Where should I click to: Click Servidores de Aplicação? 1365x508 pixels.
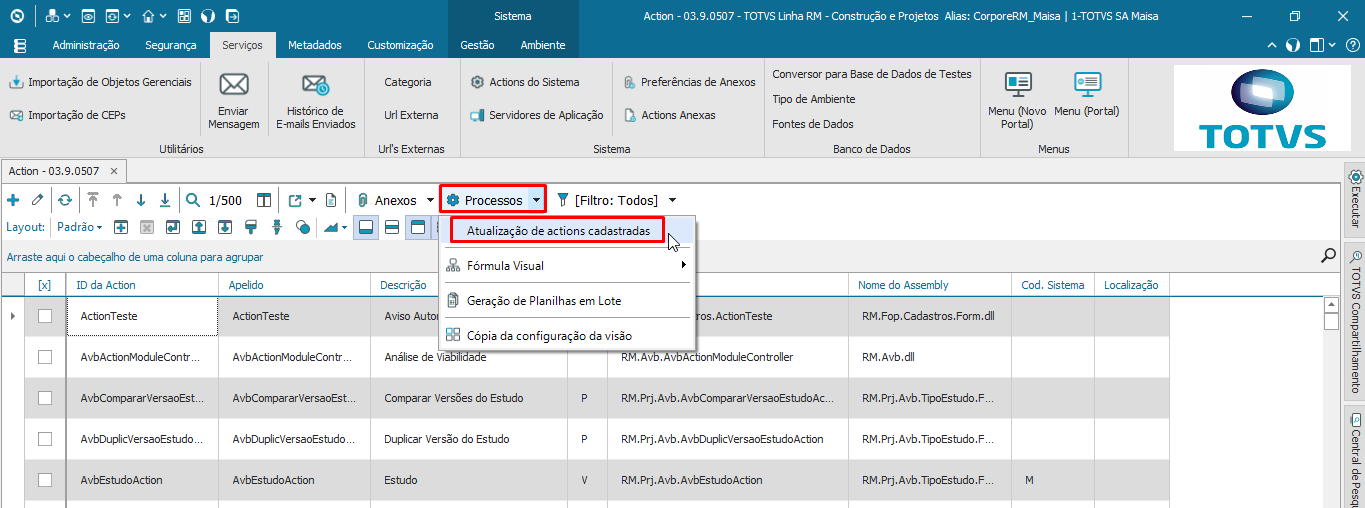pos(538,115)
